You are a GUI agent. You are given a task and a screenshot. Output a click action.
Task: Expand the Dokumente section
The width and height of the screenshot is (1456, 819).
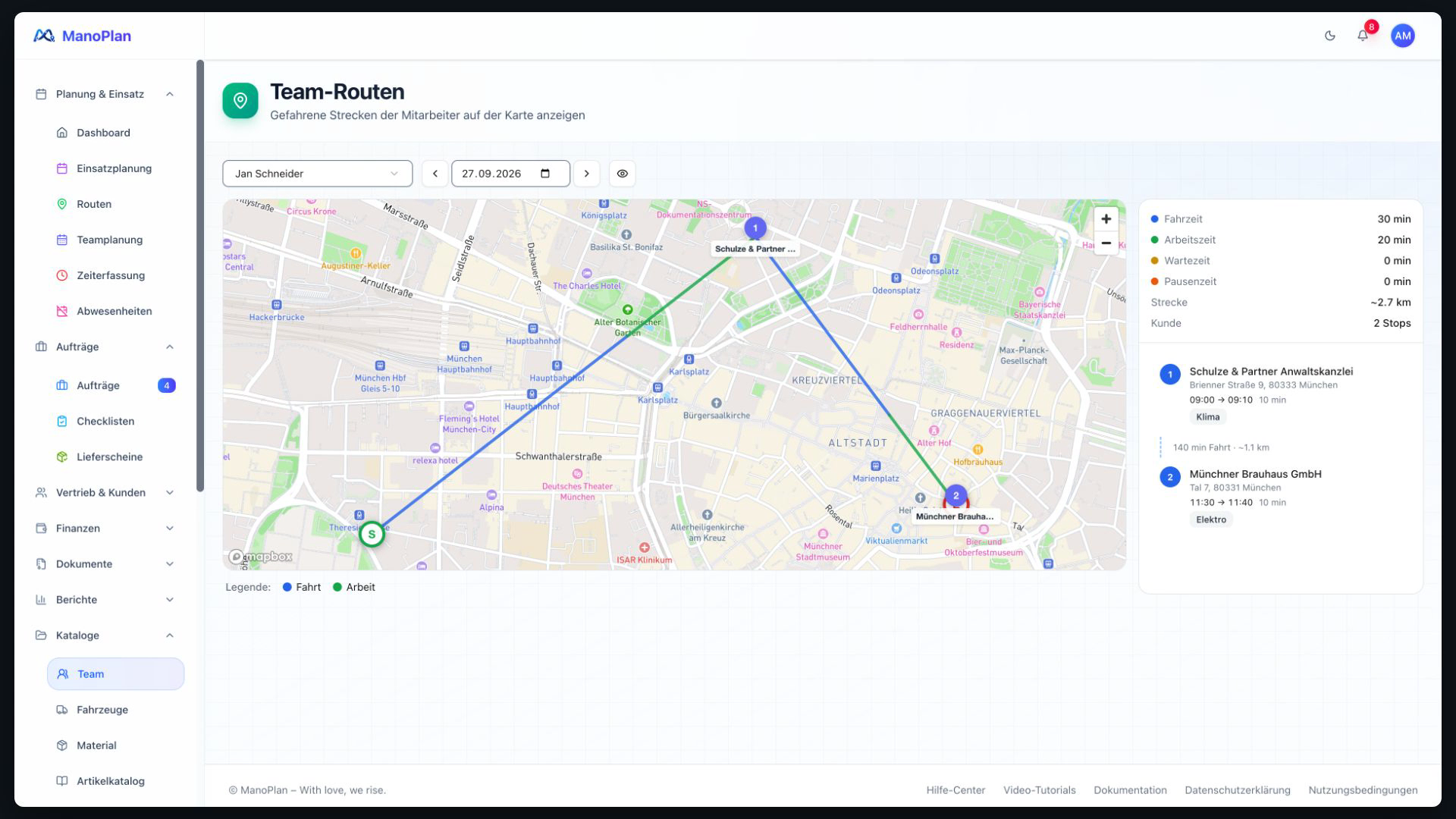click(105, 563)
